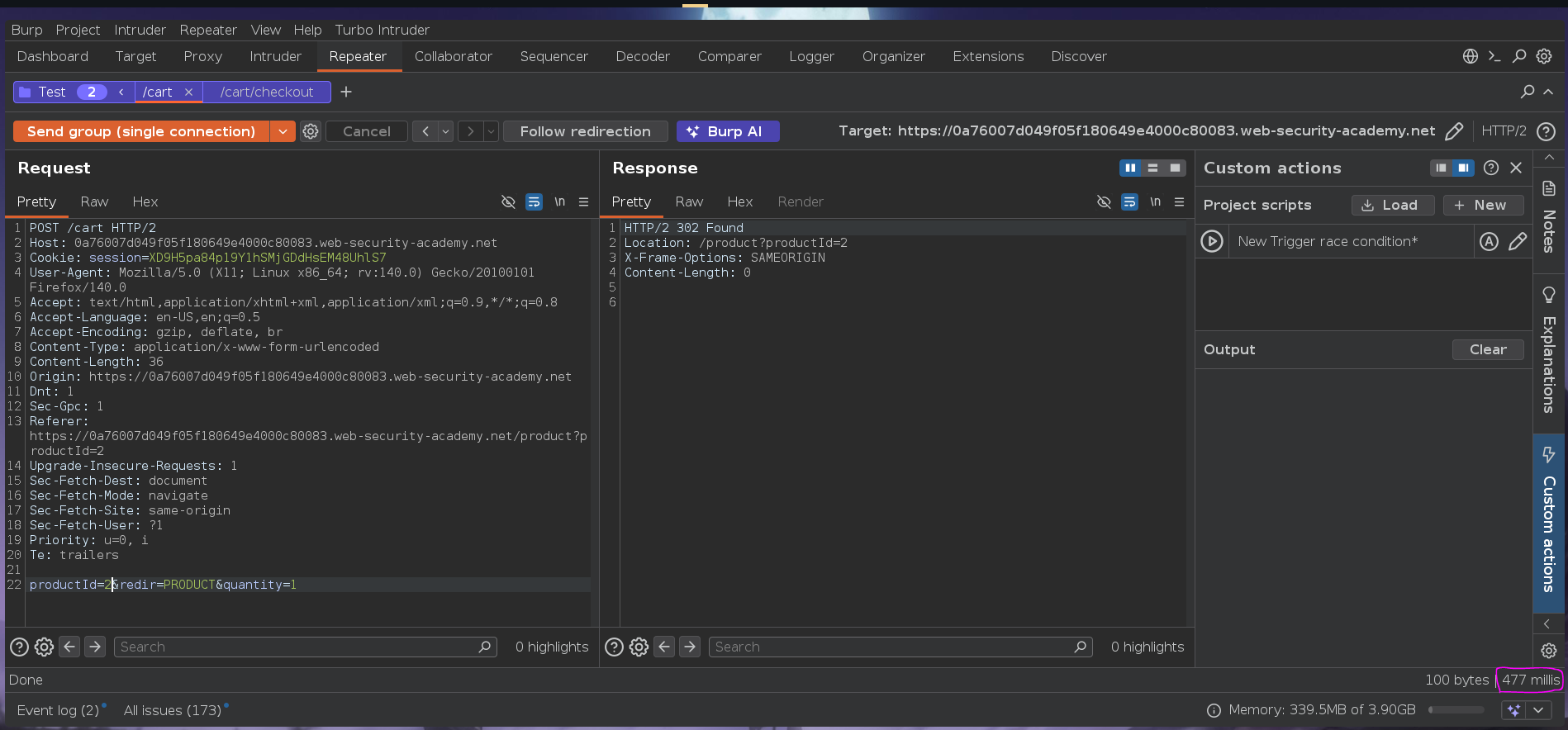This screenshot has width=1568, height=730.
Task: Clear the Output panel
Action: 1488,349
